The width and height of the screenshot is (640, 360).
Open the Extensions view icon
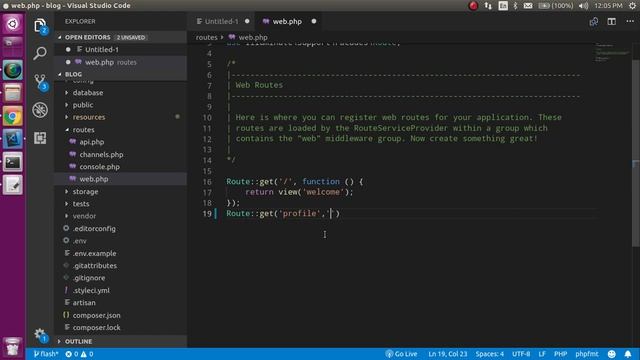[40, 138]
